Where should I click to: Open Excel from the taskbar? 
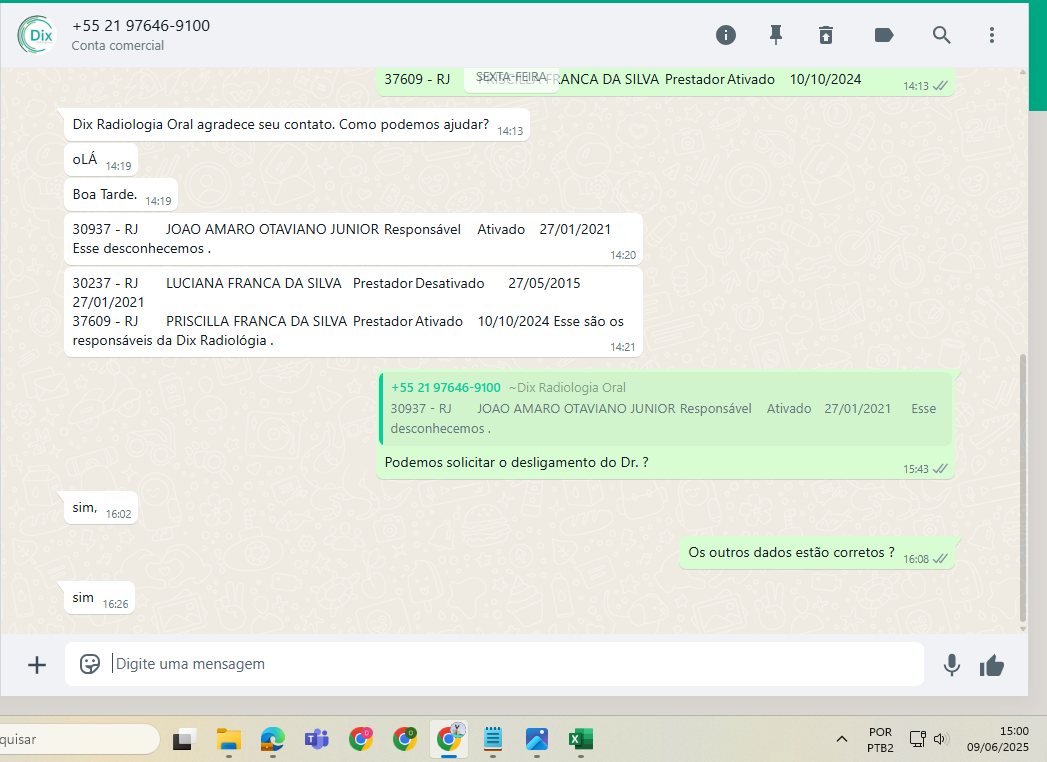coord(581,739)
